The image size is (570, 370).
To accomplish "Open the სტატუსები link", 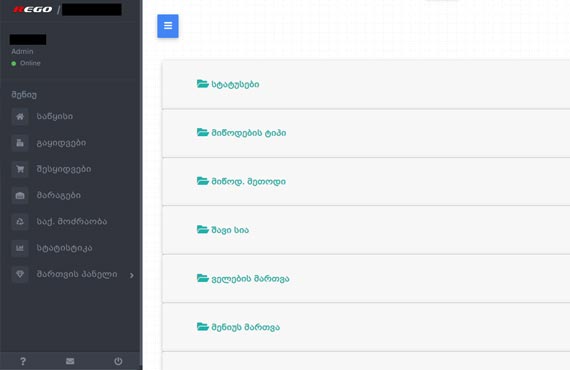I will (235, 84).
